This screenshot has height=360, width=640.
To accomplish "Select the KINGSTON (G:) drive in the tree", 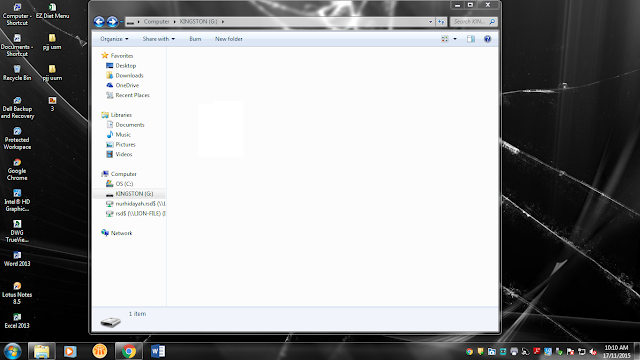I will [x=129, y=194].
